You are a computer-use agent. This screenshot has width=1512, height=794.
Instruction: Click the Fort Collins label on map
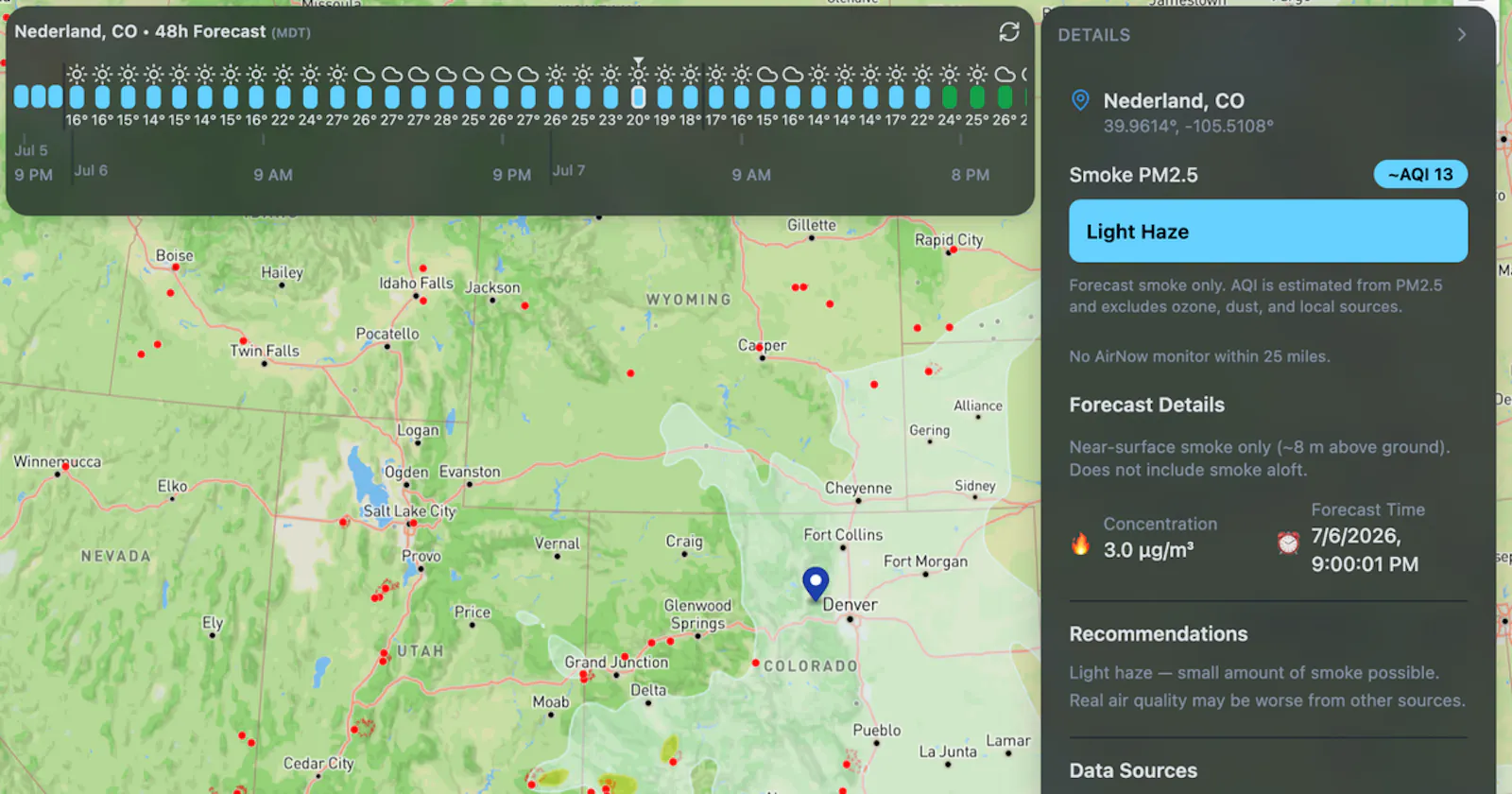click(843, 535)
